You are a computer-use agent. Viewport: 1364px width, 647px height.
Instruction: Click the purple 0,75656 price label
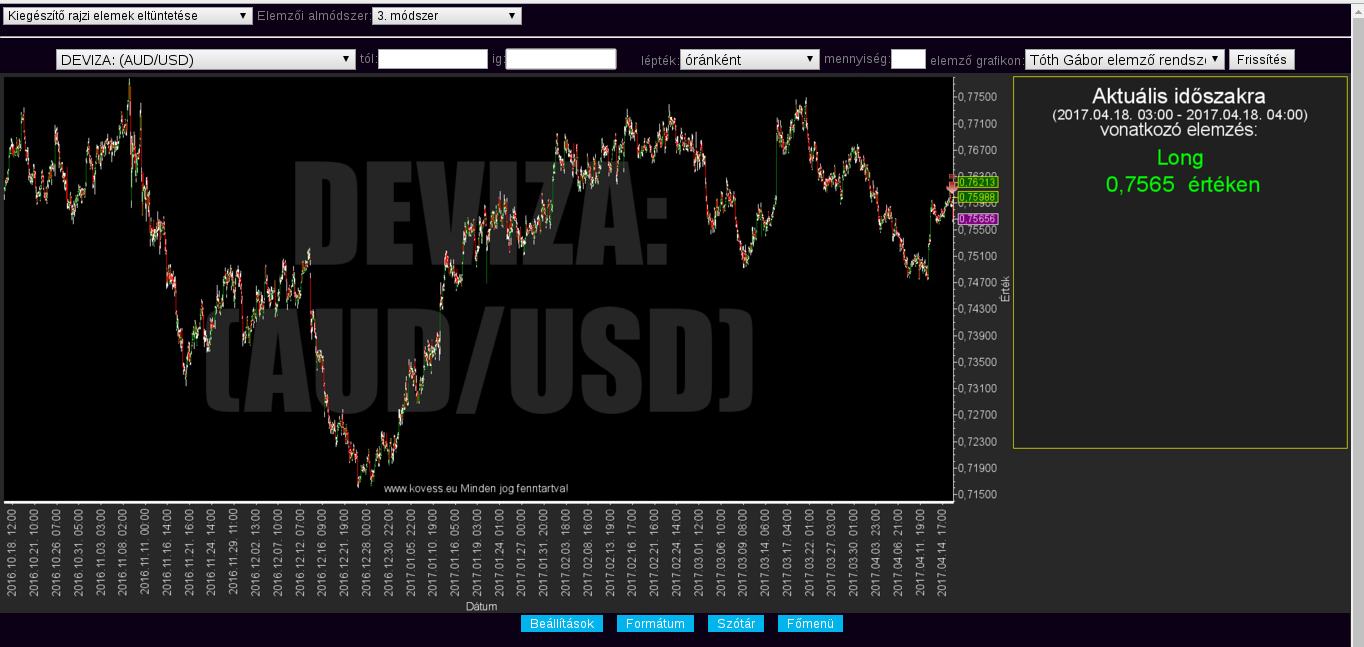coord(978,219)
